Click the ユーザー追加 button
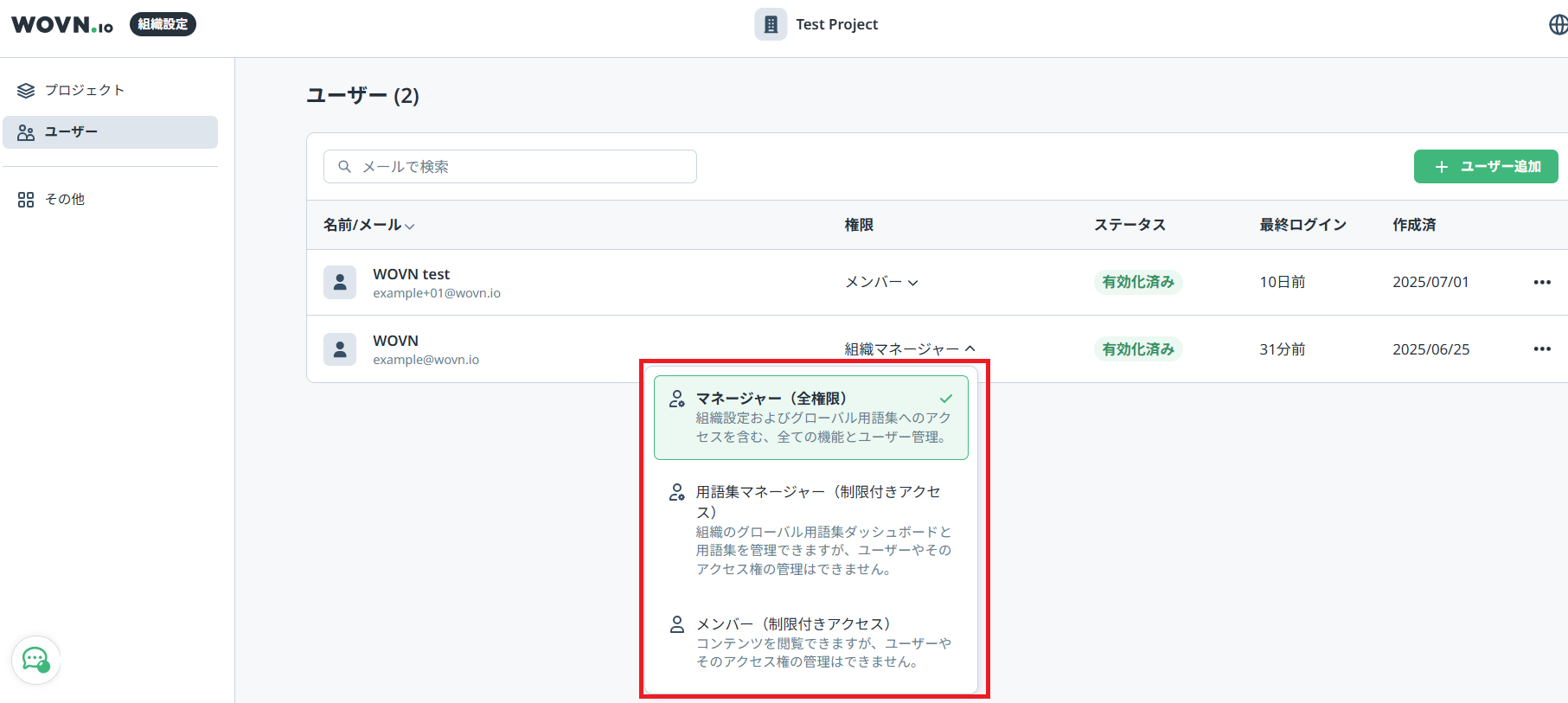 (x=1486, y=166)
